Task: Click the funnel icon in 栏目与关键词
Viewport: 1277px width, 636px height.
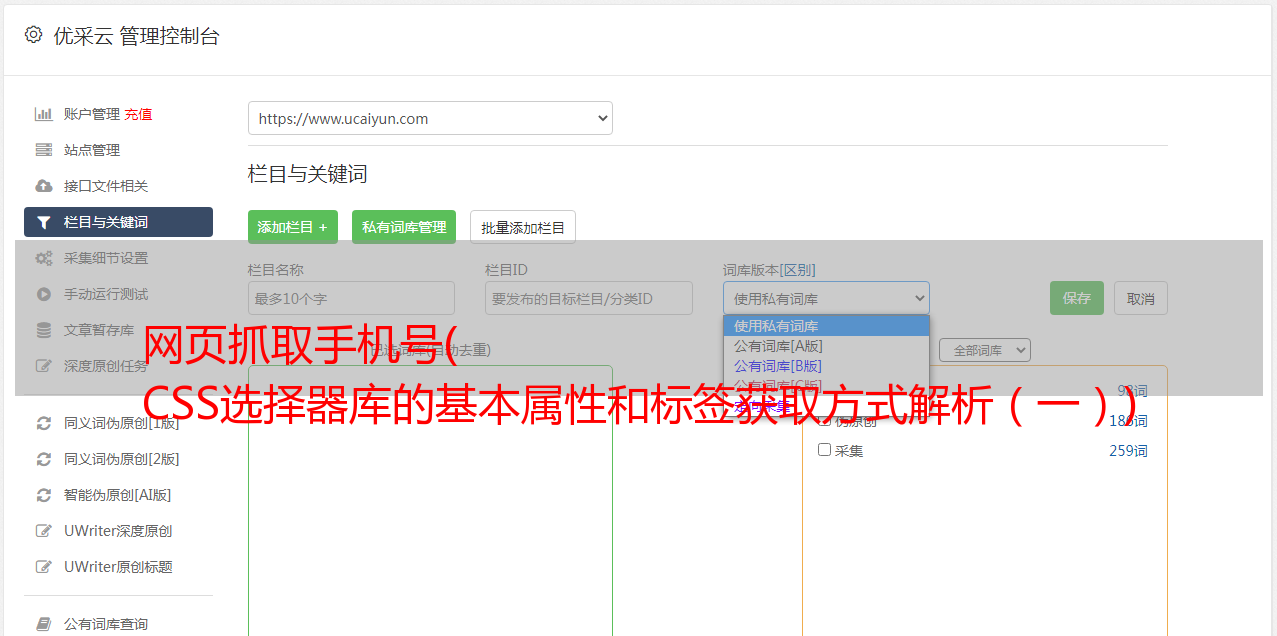Action: click(43, 222)
